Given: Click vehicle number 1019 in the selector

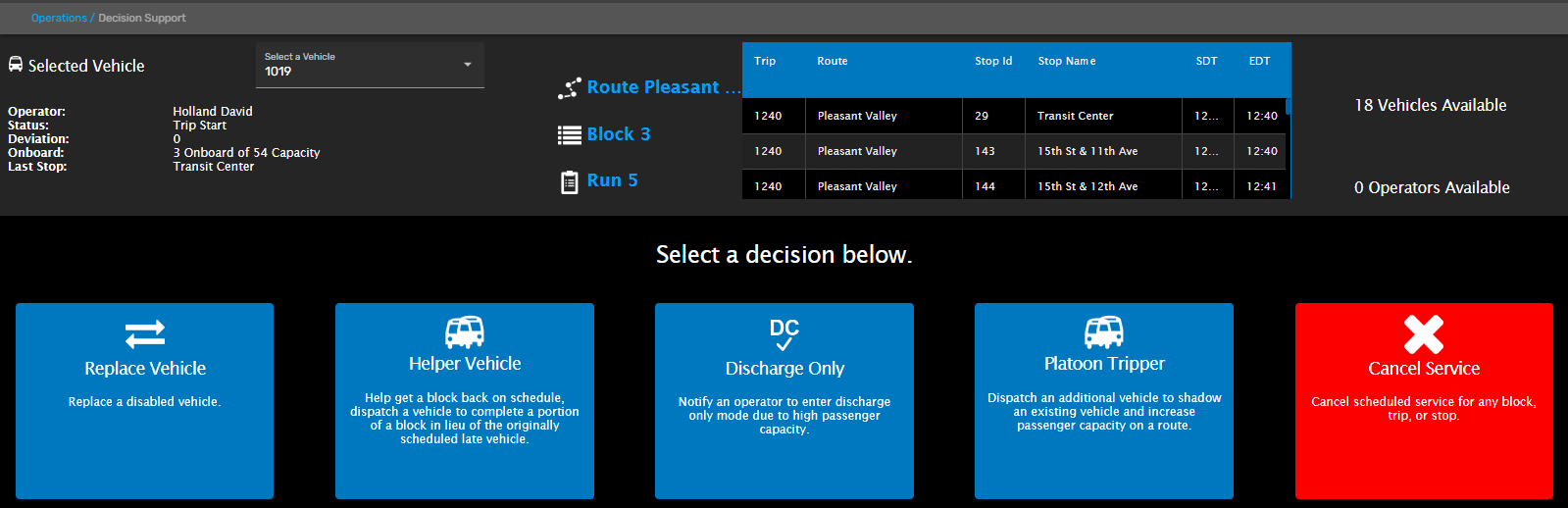Looking at the screenshot, I should 278,72.
